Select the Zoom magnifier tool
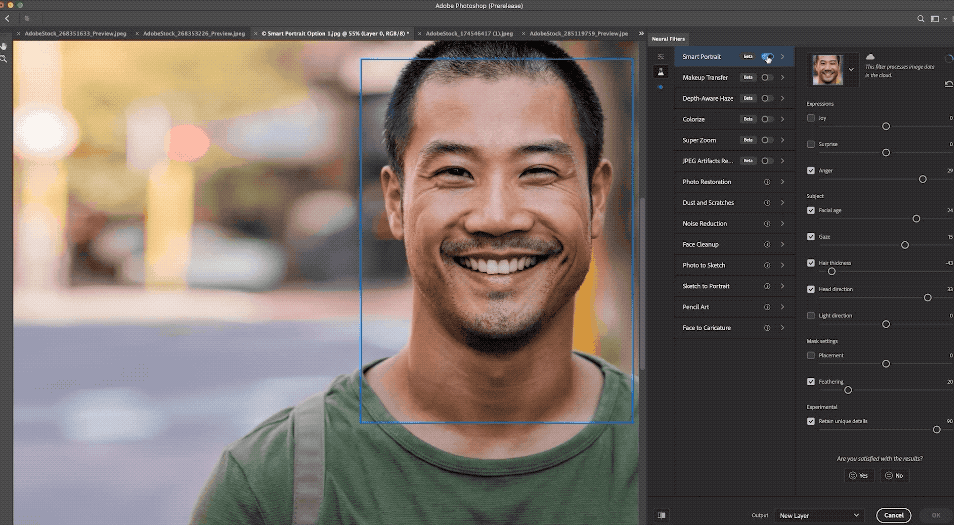The height and width of the screenshot is (525, 954). [x=5, y=60]
